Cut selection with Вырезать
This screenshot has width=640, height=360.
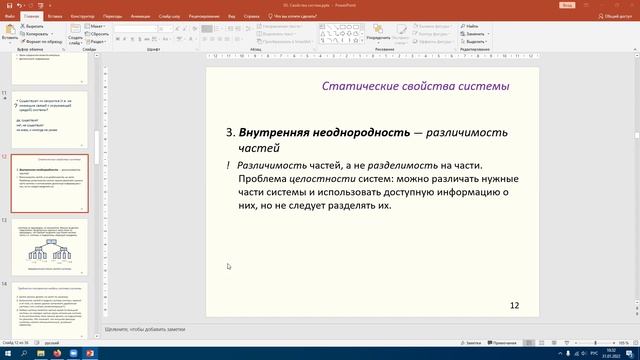(32, 26)
